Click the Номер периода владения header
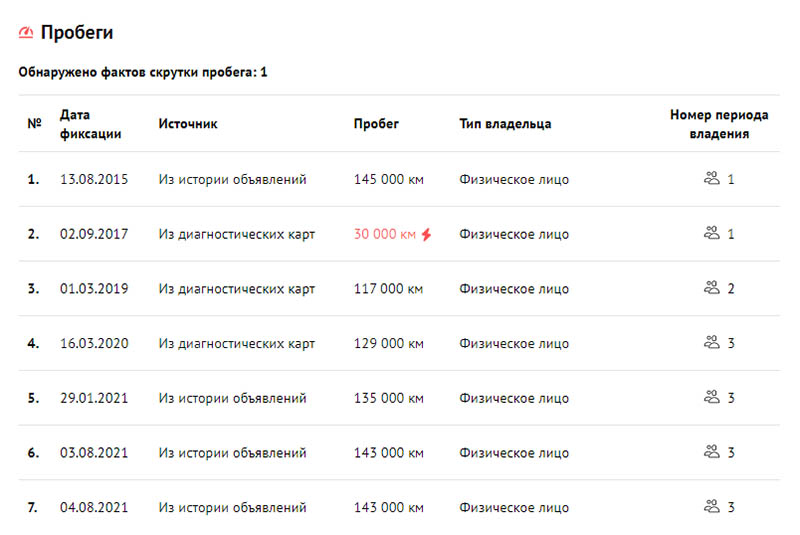 pos(719,124)
